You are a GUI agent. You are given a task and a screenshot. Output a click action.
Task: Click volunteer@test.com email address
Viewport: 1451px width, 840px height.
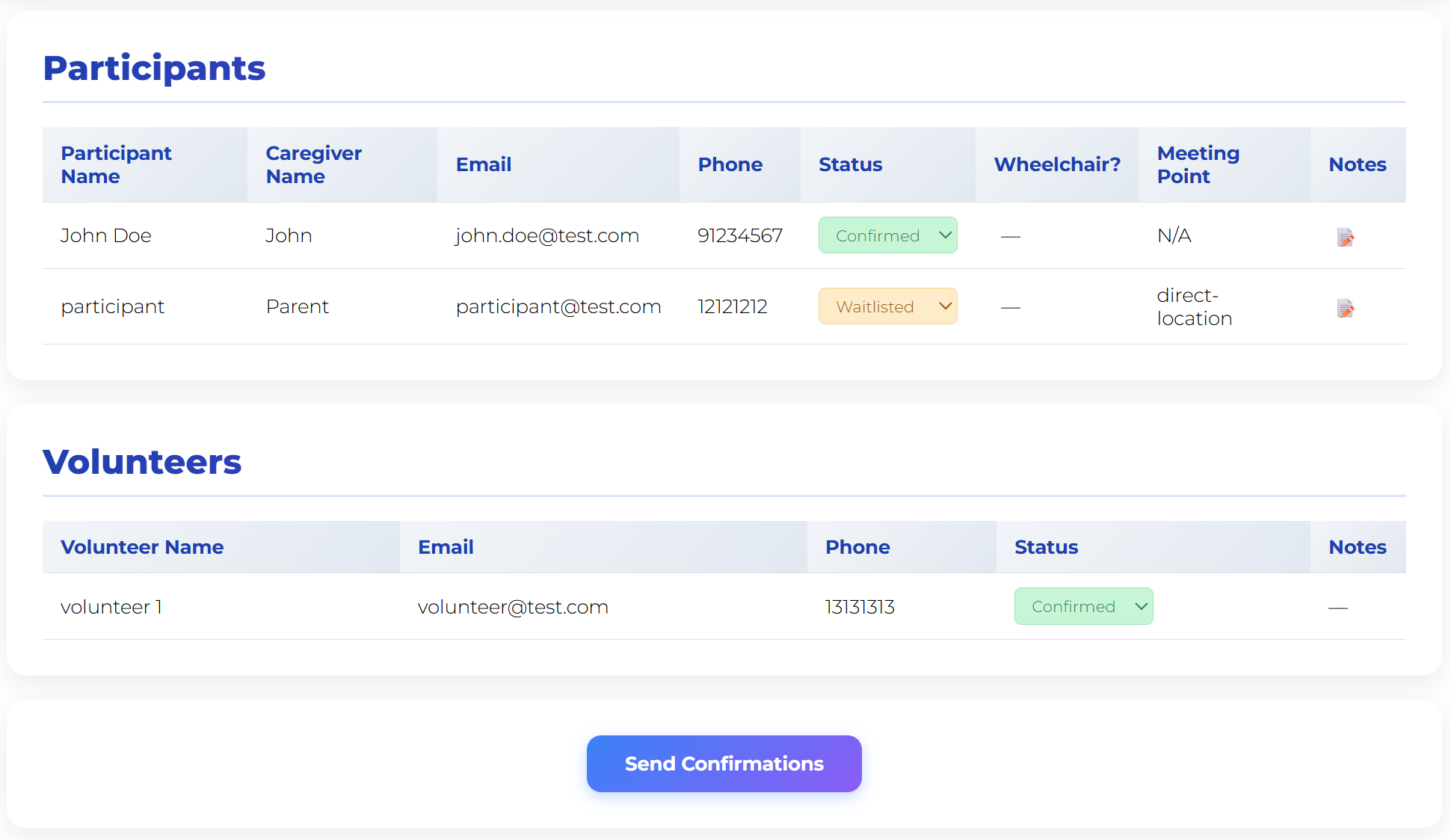pyautogui.click(x=513, y=607)
